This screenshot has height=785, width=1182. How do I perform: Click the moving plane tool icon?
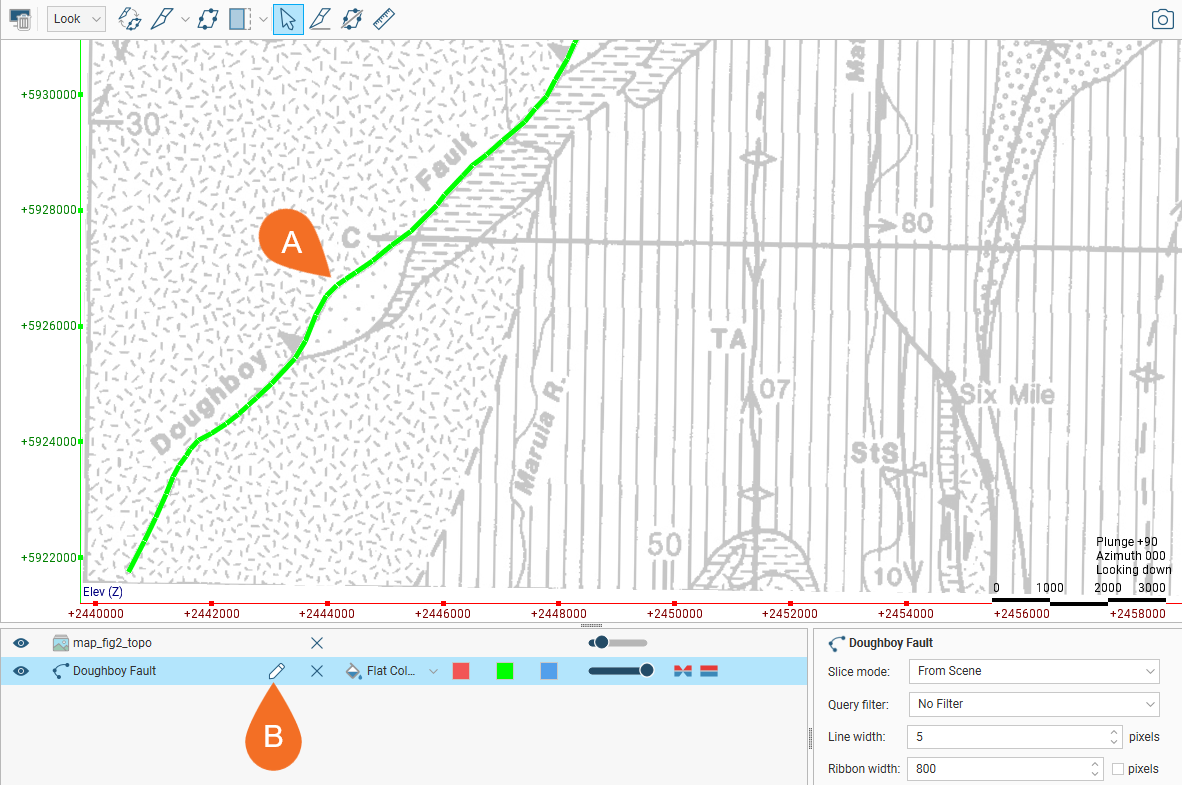(x=208, y=19)
